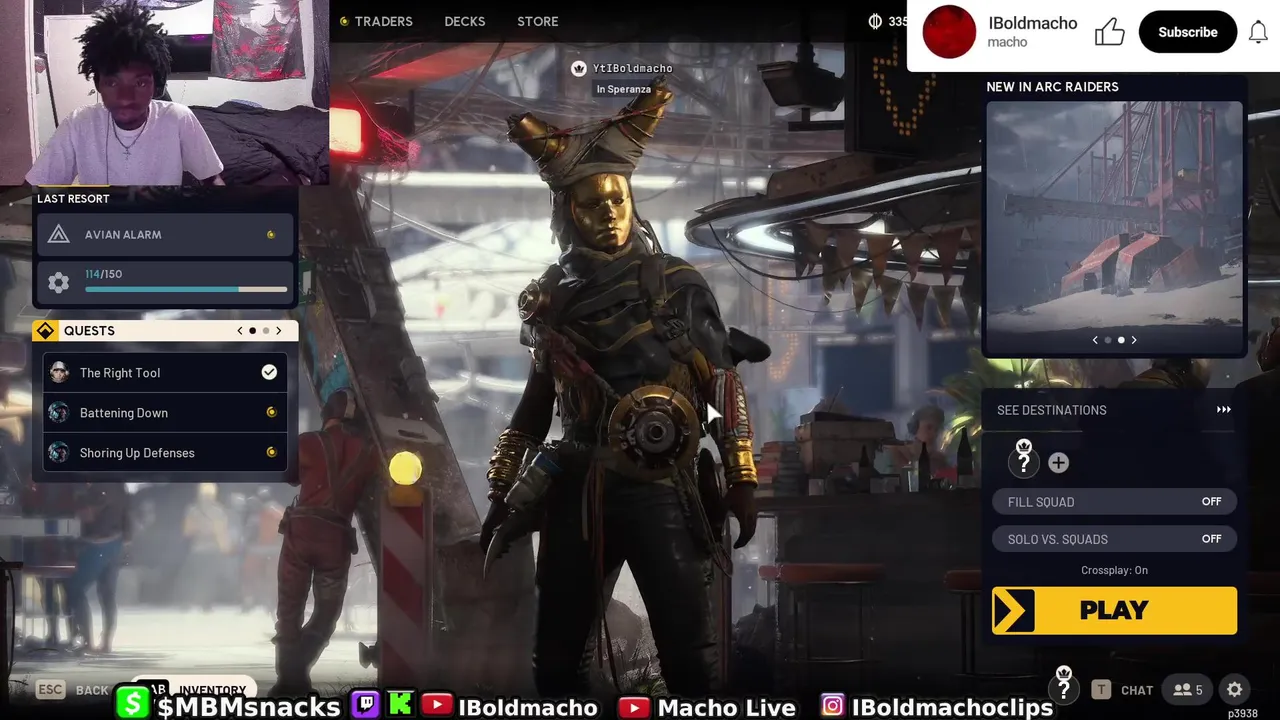Expand See Destinations arrows
The height and width of the screenshot is (720, 1280).
coord(1223,410)
